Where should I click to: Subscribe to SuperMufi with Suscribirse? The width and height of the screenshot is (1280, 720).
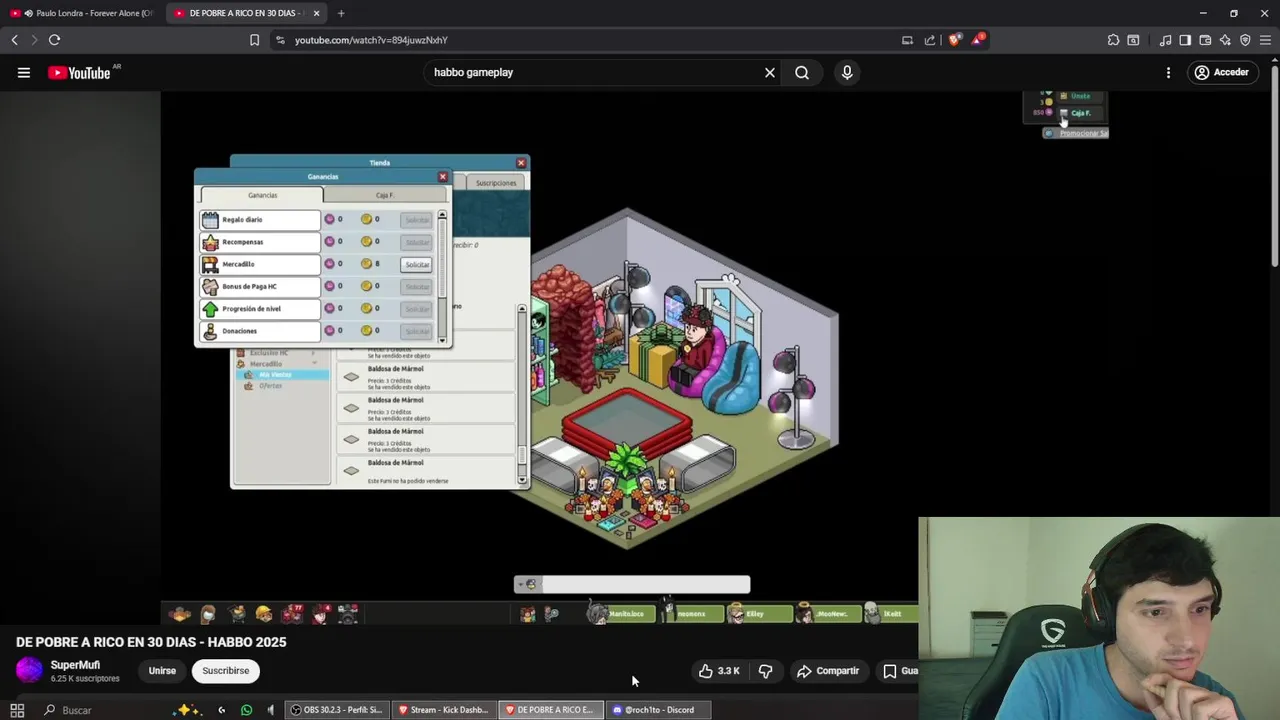click(226, 671)
